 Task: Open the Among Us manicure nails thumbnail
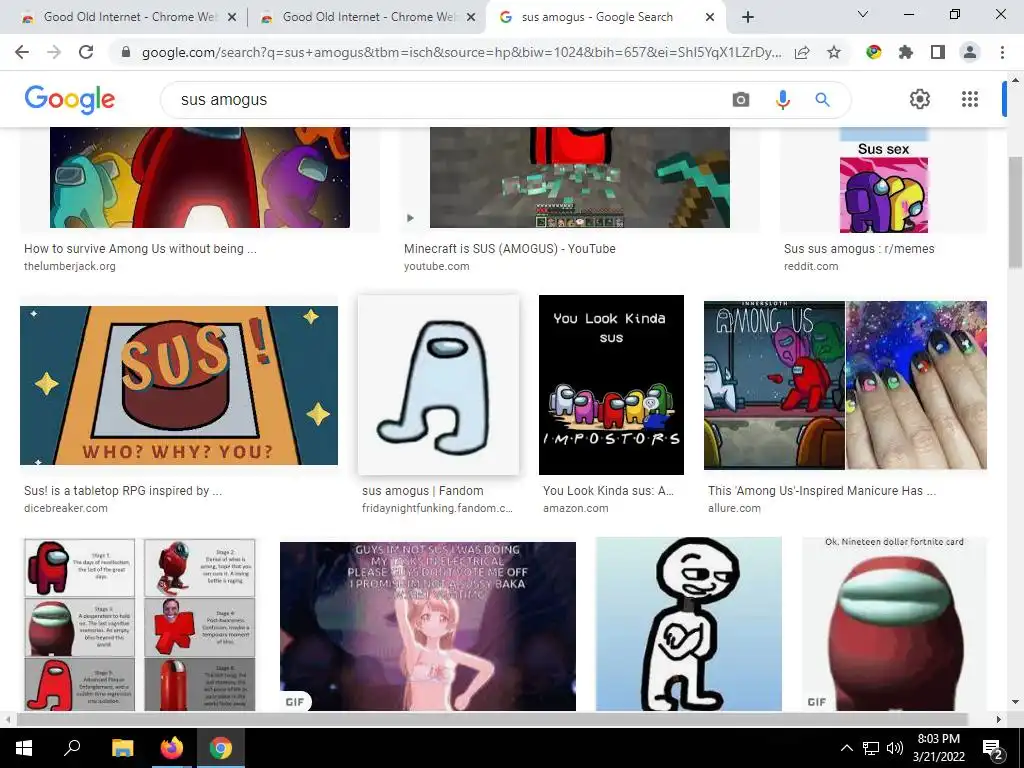pyautogui.click(x=845, y=385)
